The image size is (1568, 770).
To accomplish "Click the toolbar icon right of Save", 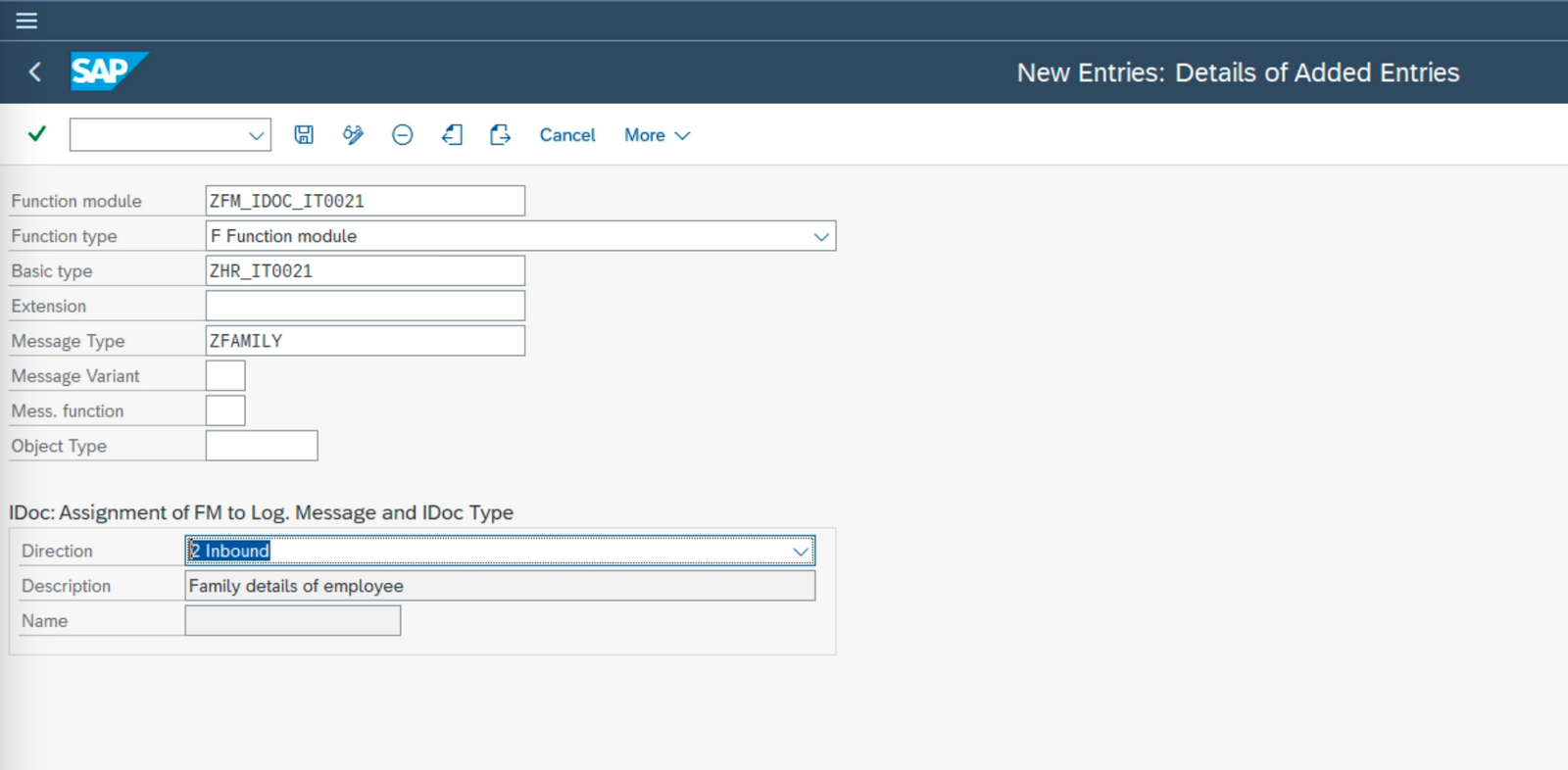I will tap(353, 134).
